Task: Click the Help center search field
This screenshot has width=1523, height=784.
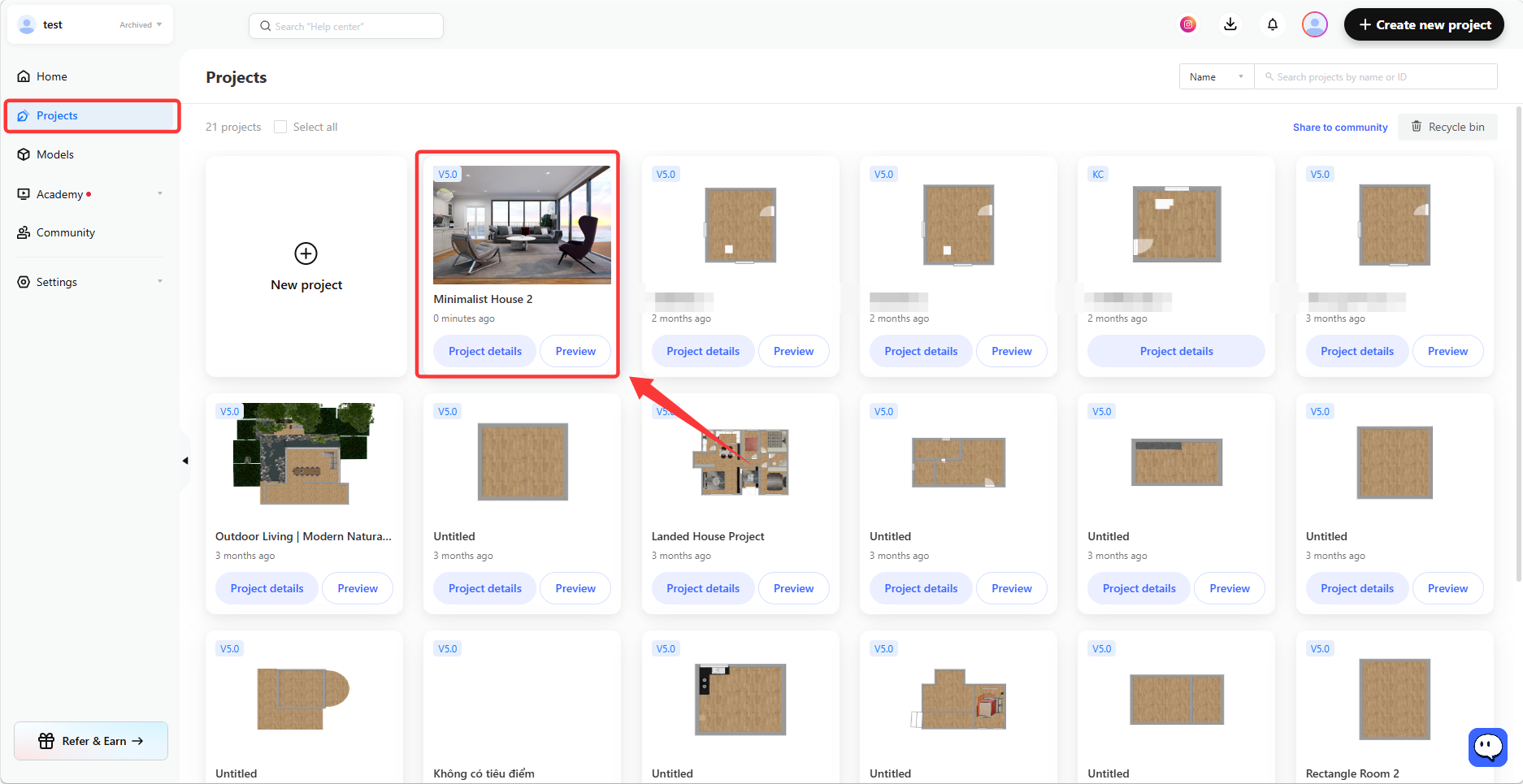Action: [346, 26]
